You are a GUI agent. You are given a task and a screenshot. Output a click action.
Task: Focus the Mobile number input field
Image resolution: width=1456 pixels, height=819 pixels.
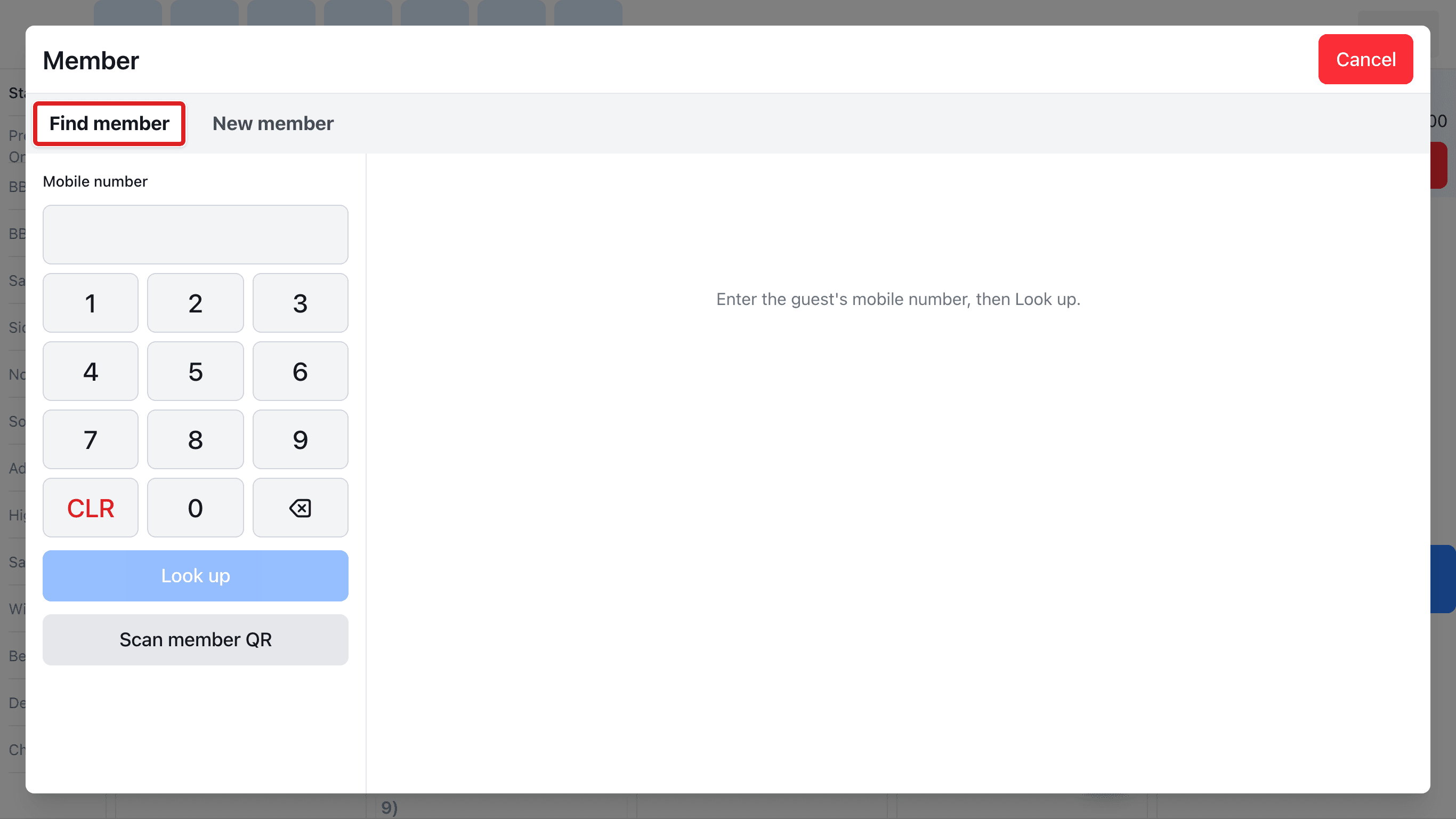click(196, 234)
